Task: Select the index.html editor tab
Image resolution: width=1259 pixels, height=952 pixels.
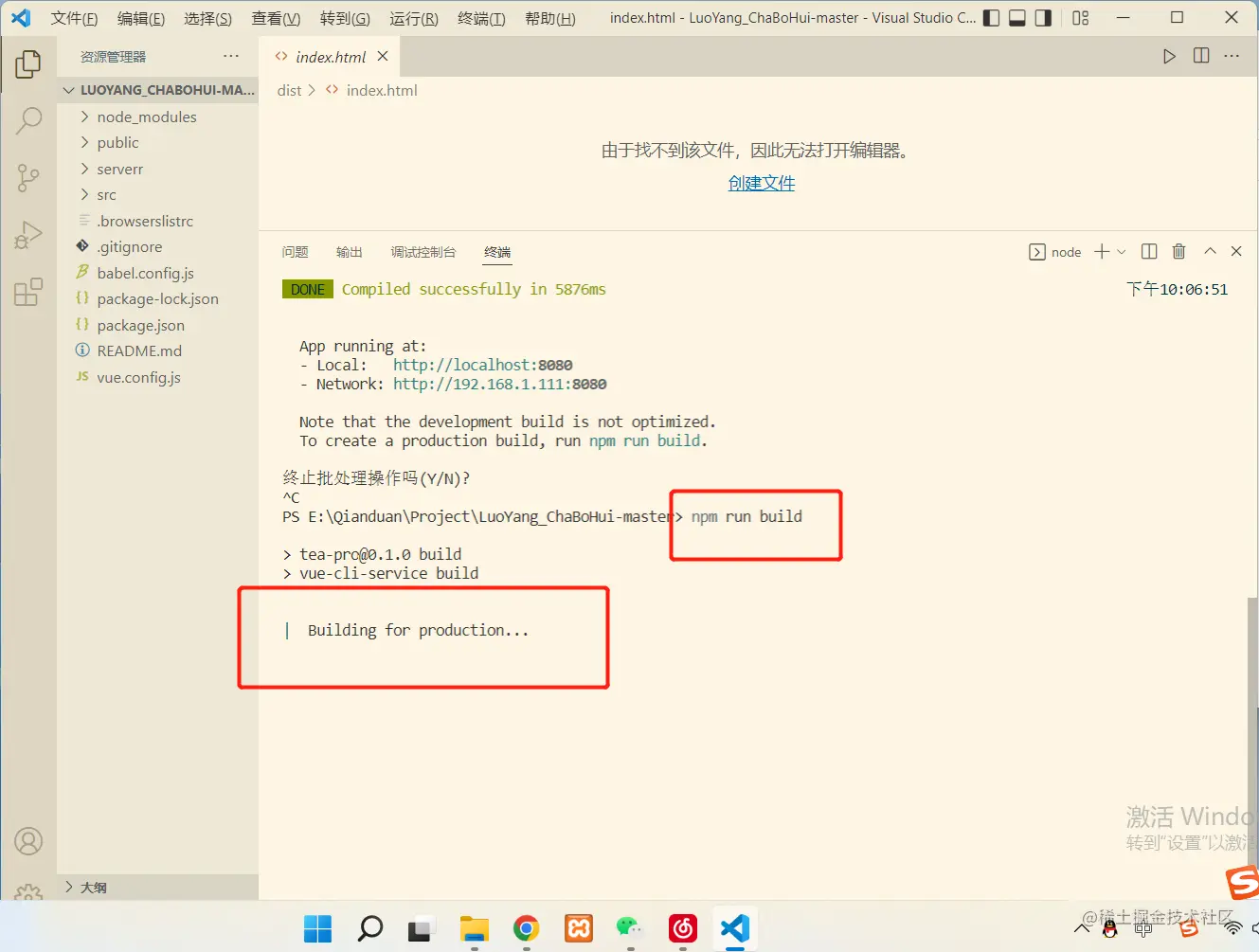Action: [330, 57]
